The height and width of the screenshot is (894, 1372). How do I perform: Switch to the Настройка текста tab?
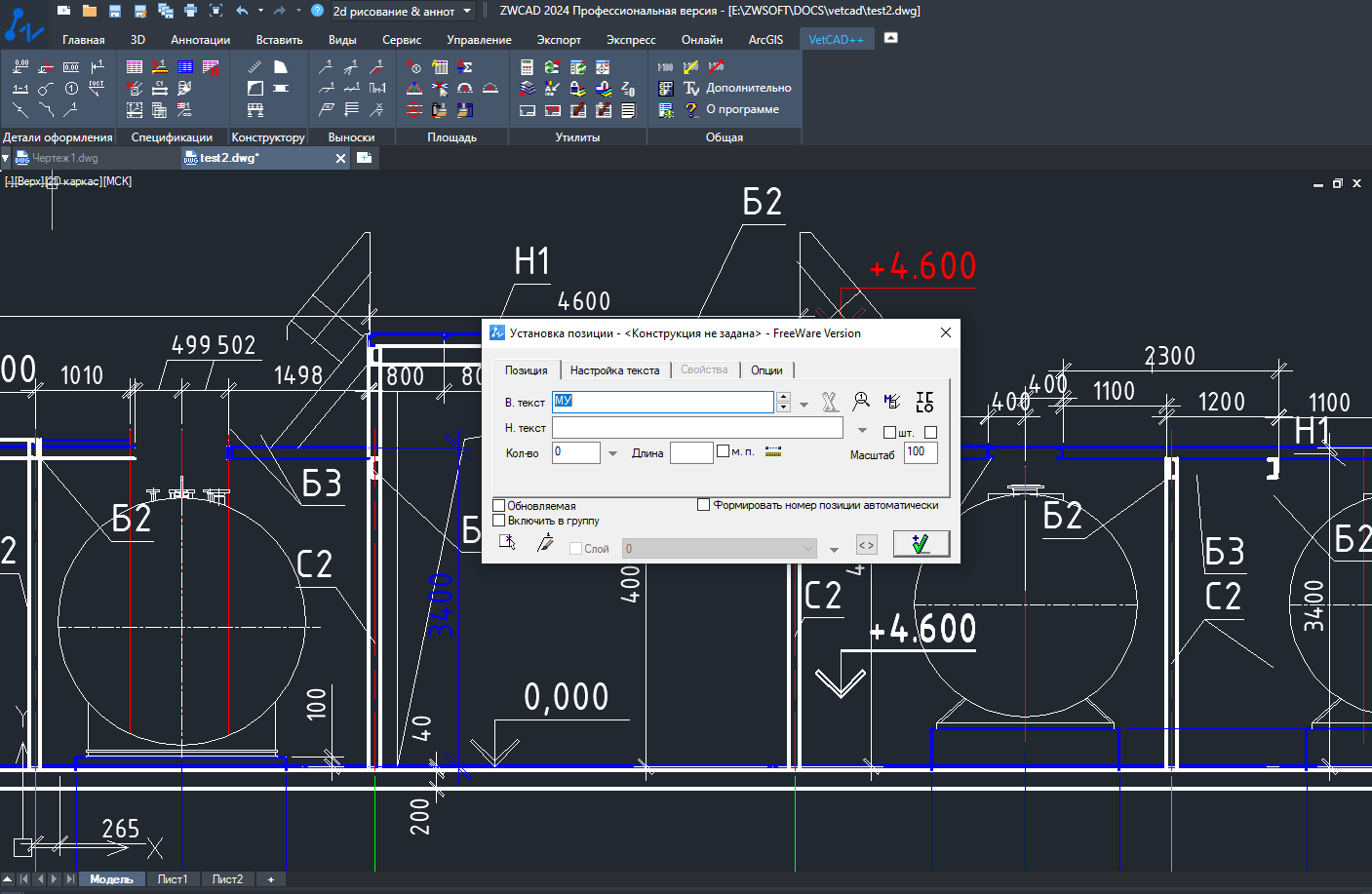coord(614,370)
